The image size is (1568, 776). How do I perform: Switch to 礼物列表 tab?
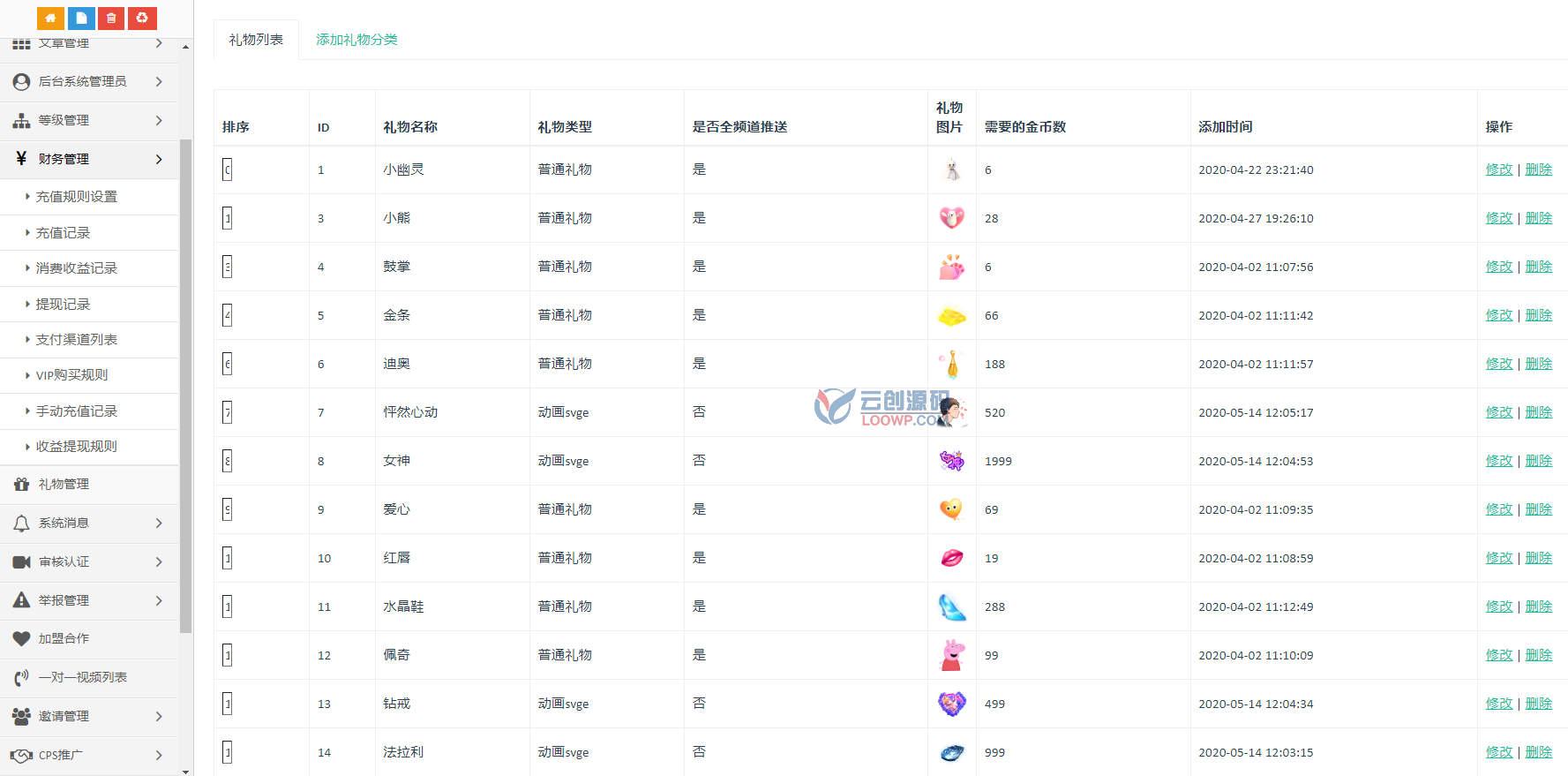point(256,40)
